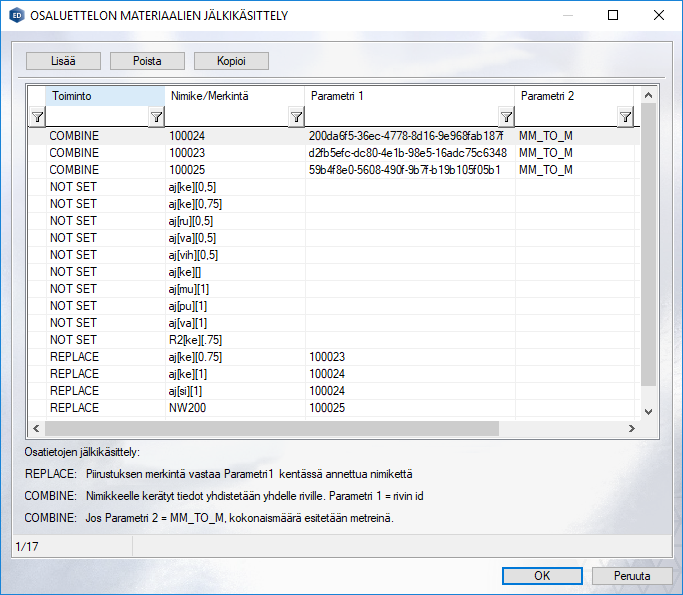Confirm with the OK button
Image resolution: width=683 pixels, height=595 pixels.
[542, 576]
